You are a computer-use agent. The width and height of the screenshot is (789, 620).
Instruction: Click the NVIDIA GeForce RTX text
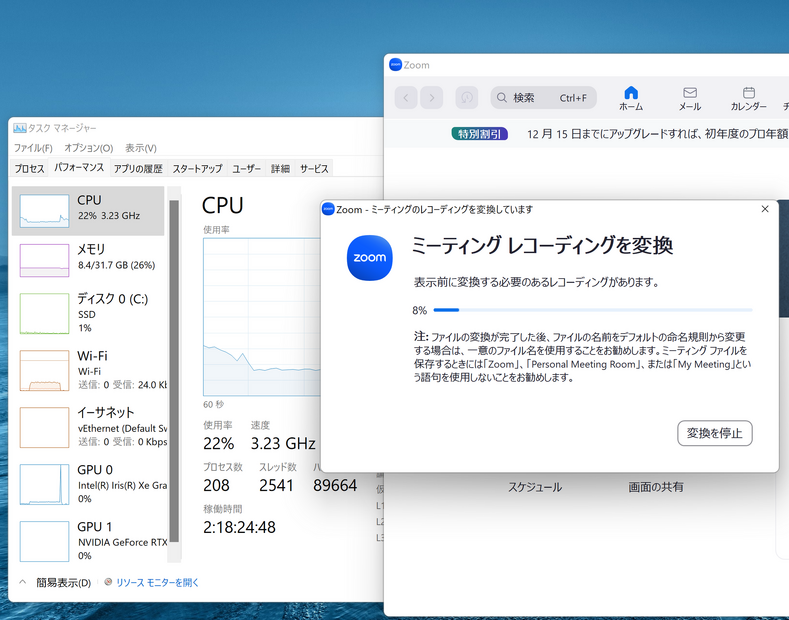pyautogui.click(x=122, y=542)
